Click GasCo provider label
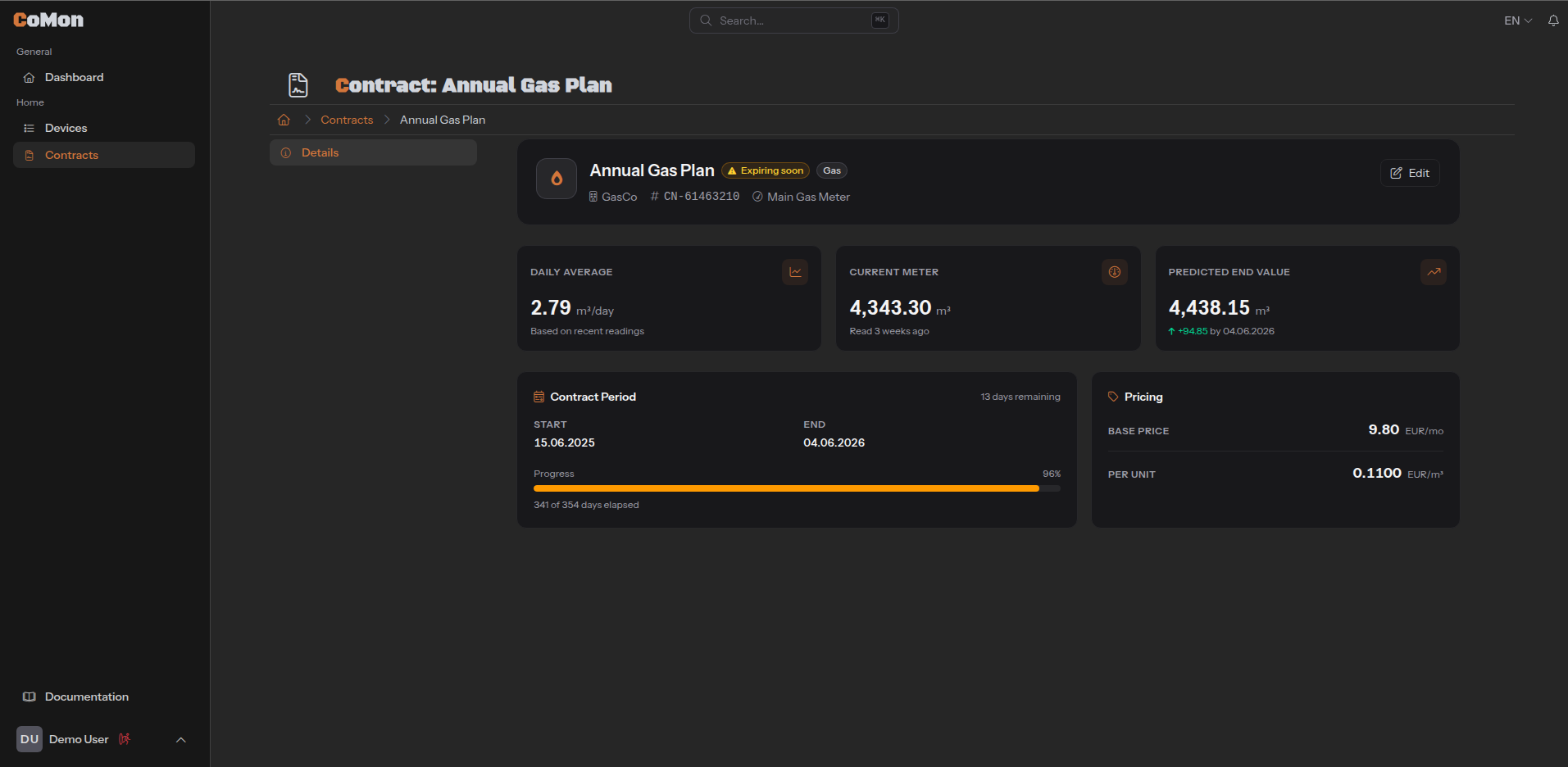The width and height of the screenshot is (1568, 767). point(613,197)
